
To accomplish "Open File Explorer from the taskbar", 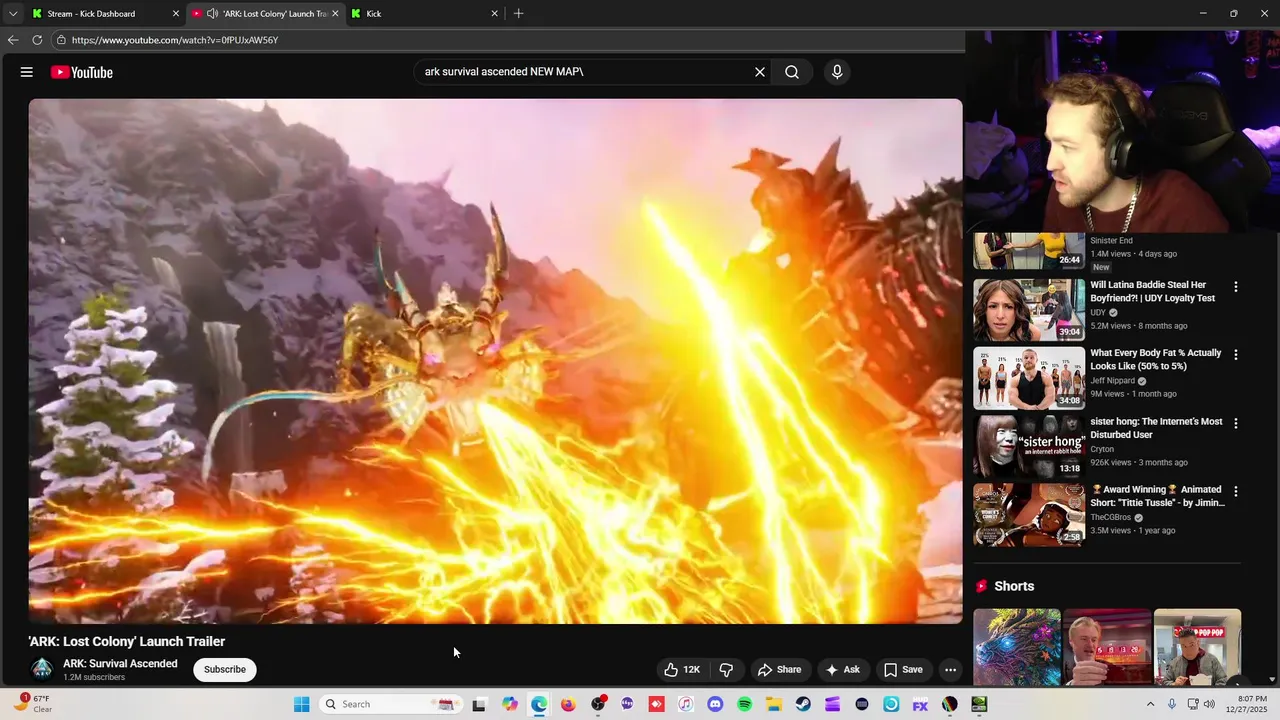I will pyautogui.click(x=773, y=704).
